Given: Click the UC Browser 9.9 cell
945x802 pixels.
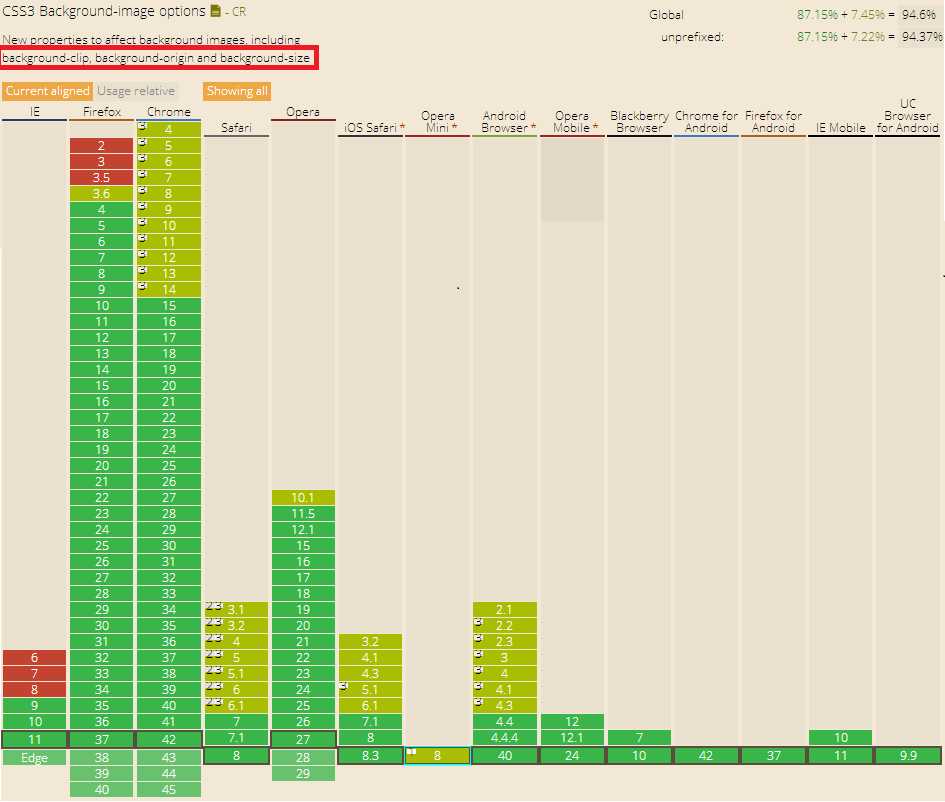Looking at the screenshot, I should tap(908, 756).
